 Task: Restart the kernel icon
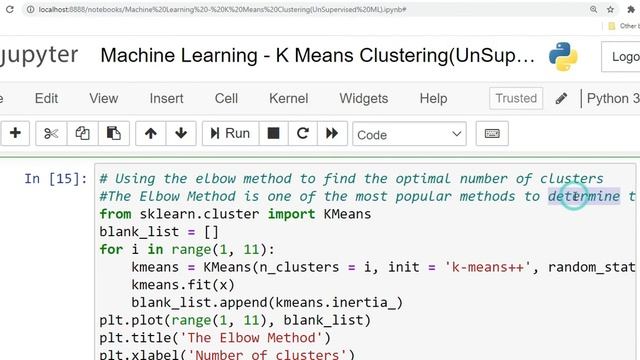[x=302, y=133]
